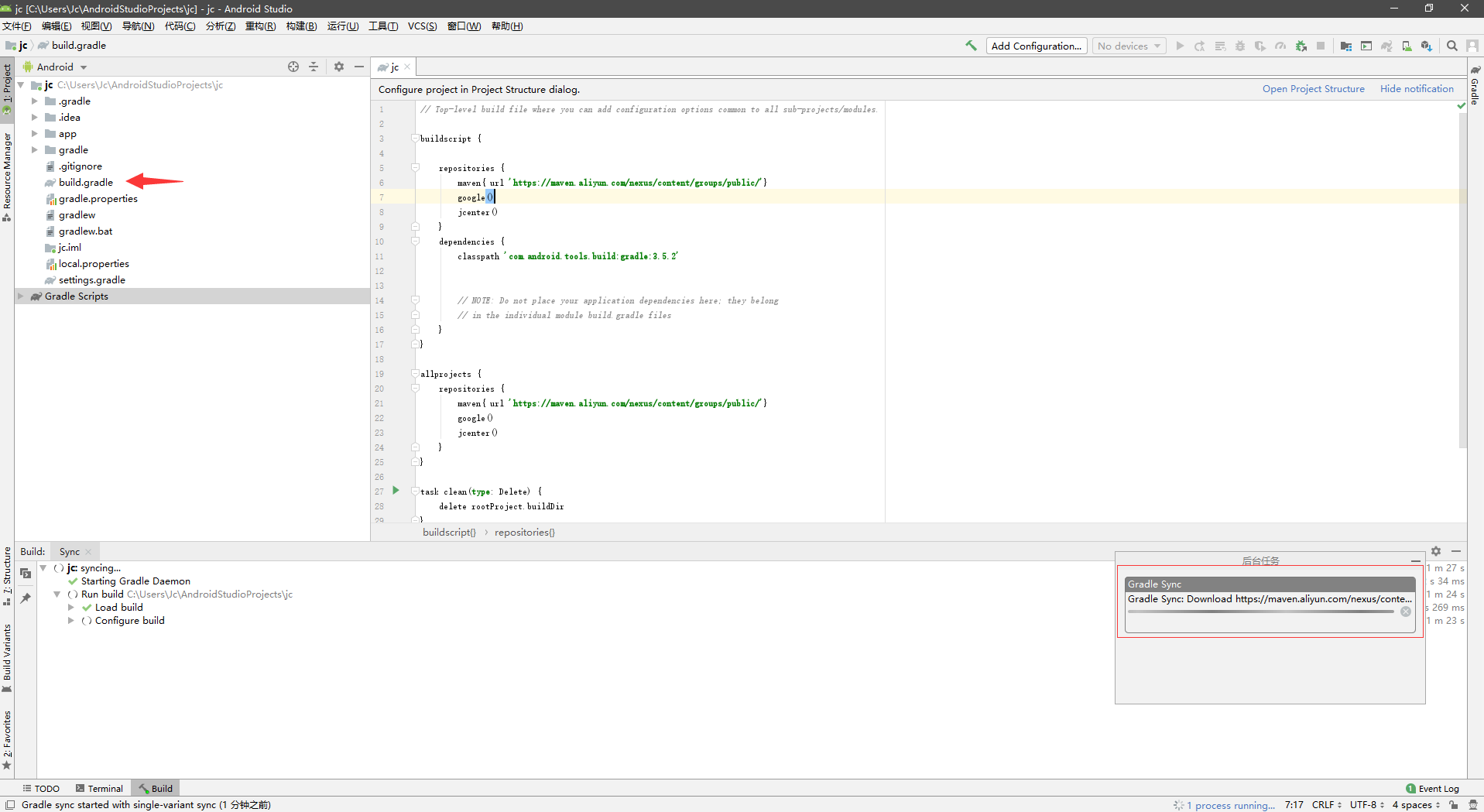Expand the Load build node

pyautogui.click(x=71, y=608)
